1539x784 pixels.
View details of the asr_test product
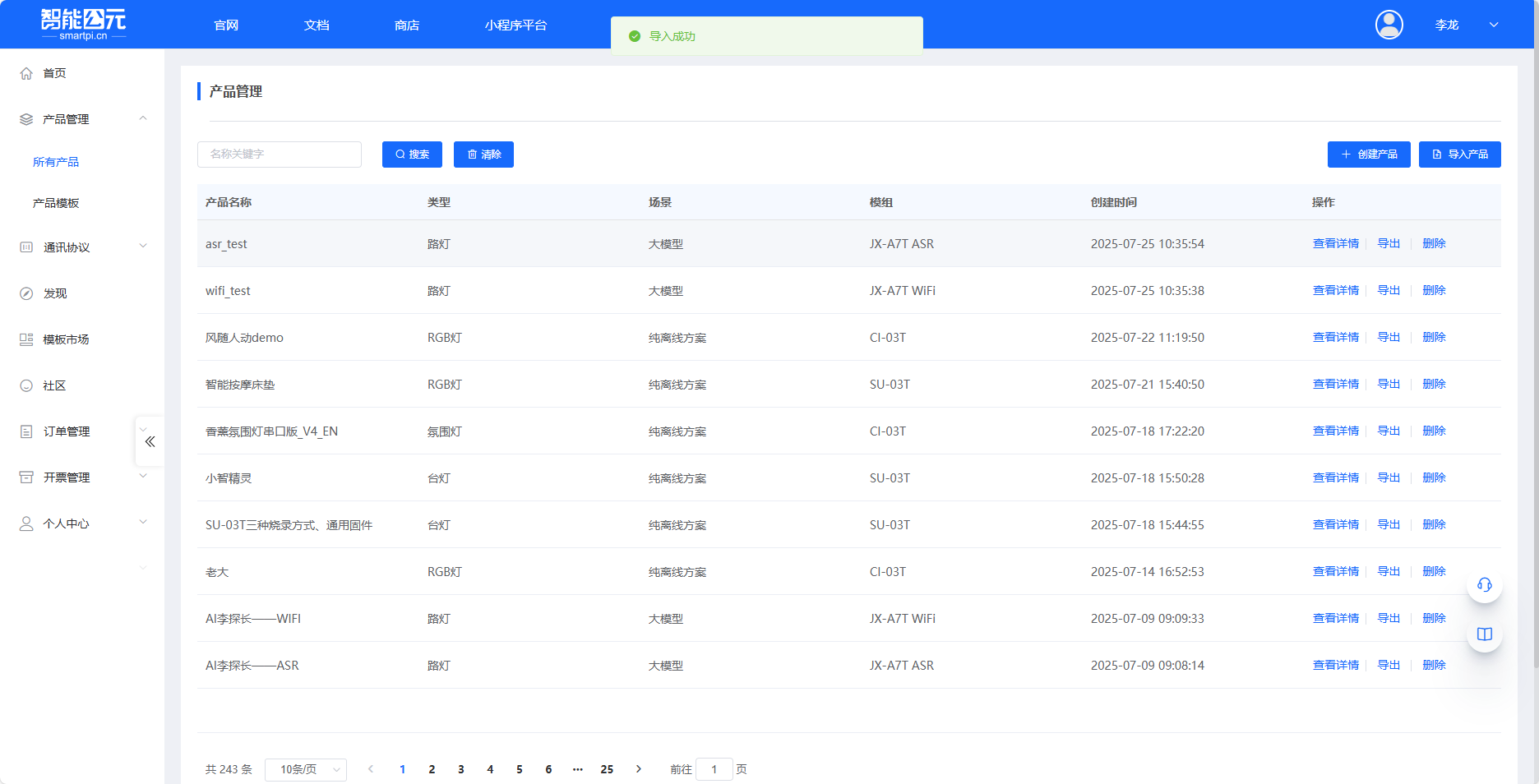[1335, 244]
